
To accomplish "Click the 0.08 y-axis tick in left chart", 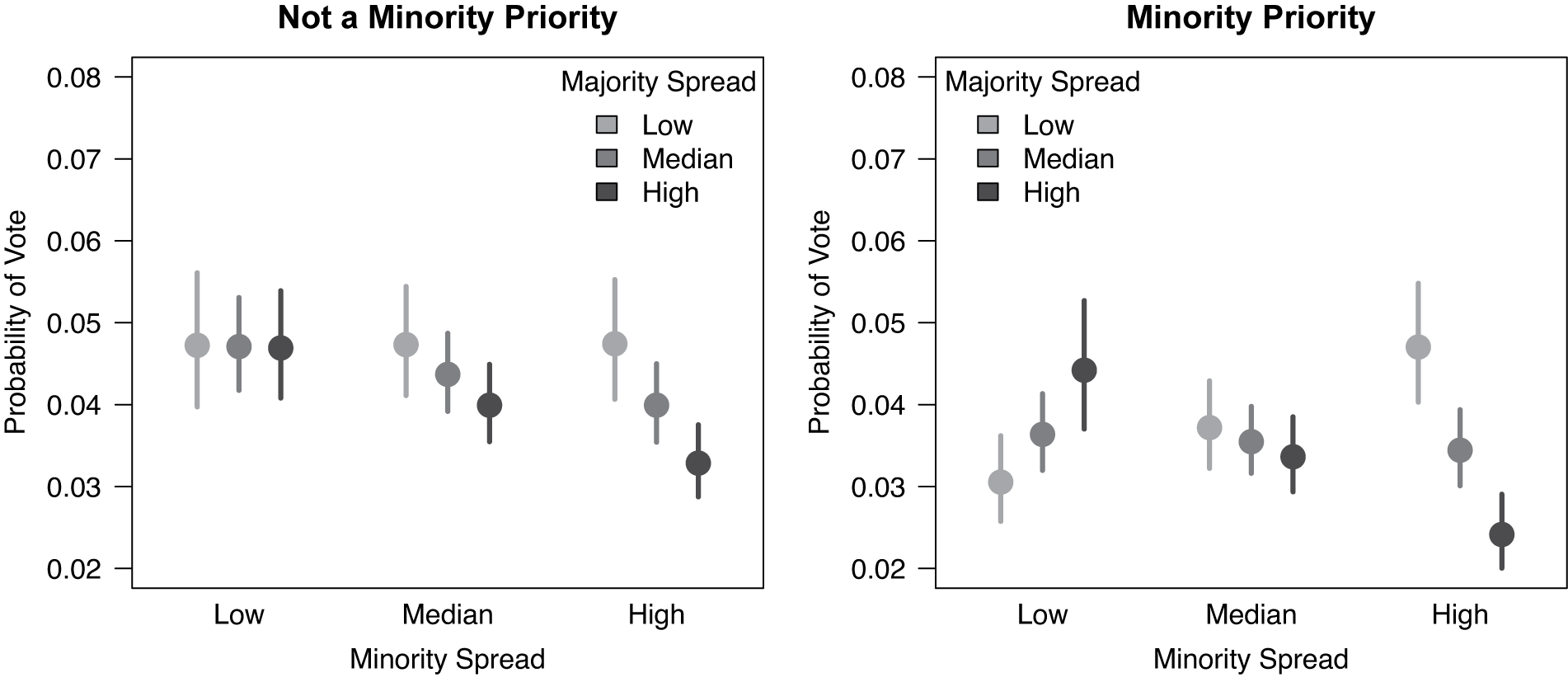I will [73, 78].
